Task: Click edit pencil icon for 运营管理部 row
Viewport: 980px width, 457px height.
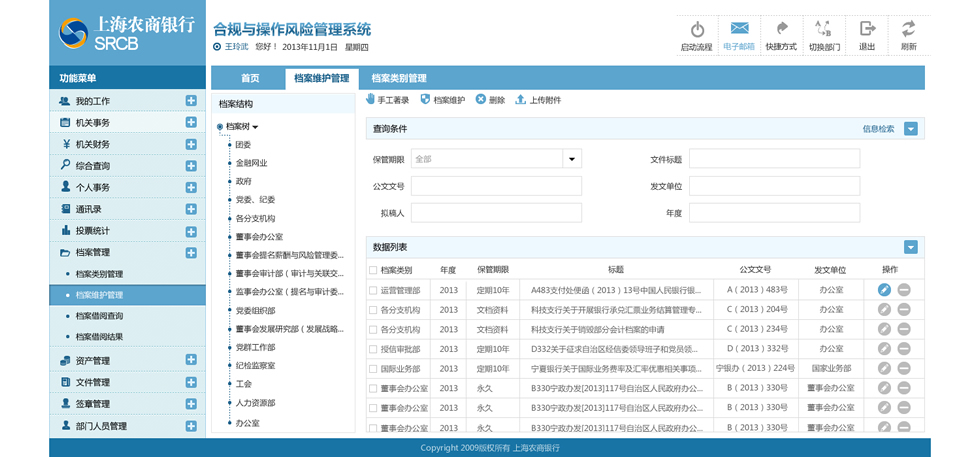Action: coord(884,290)
